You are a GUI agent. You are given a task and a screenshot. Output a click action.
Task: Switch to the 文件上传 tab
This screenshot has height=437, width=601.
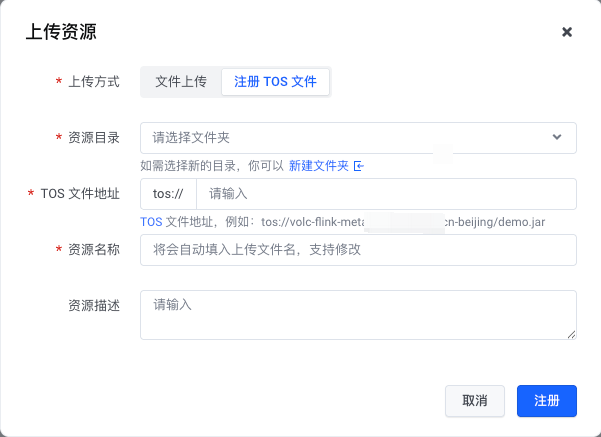tap(181, 82)
